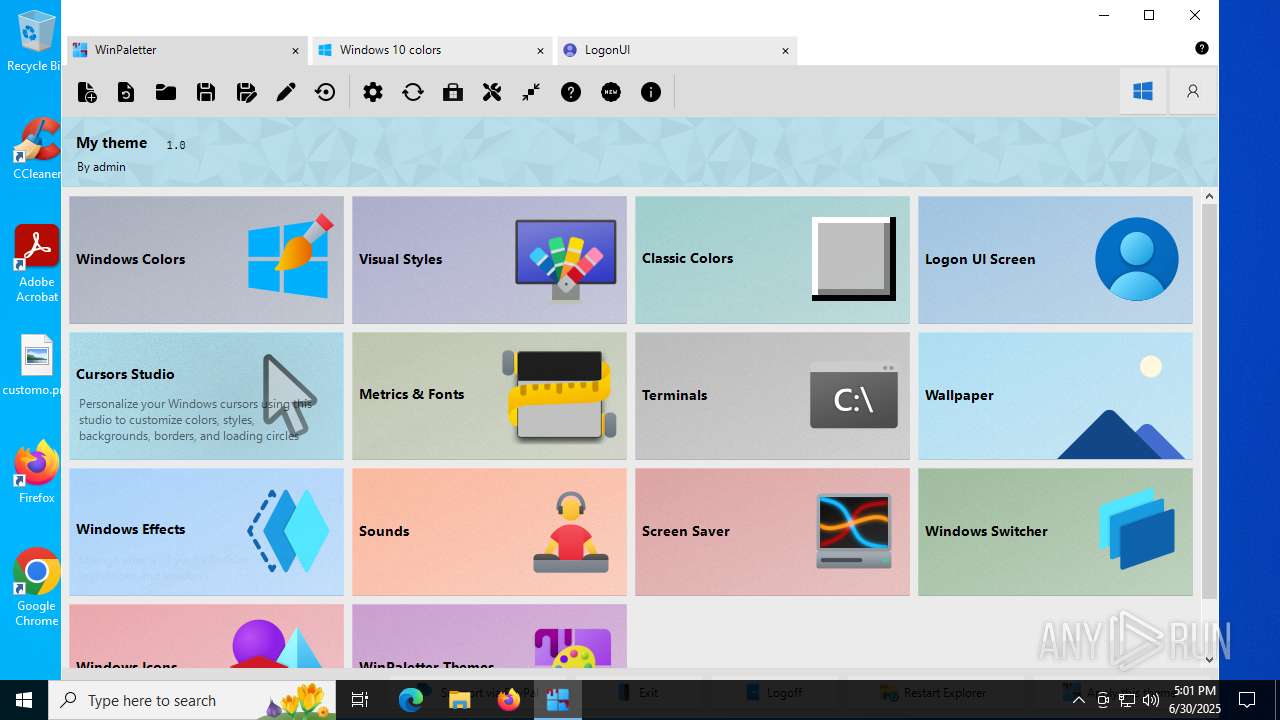Click the help icon beside tabs
The width and height of the screenshot is (1280, 720).
pyautogui.click(x=1202, y=48)
